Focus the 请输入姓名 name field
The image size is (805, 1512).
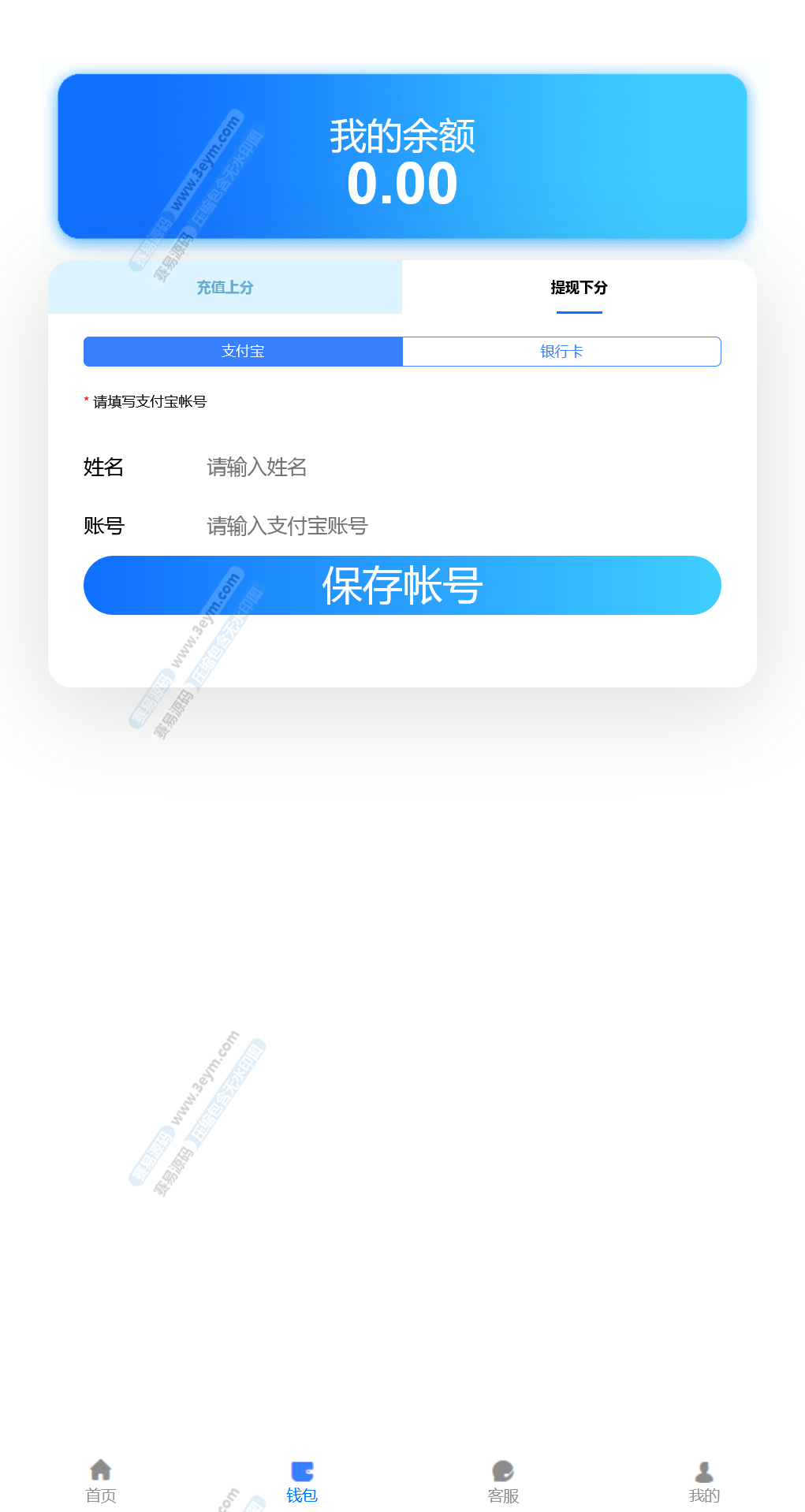pos(461,467)
